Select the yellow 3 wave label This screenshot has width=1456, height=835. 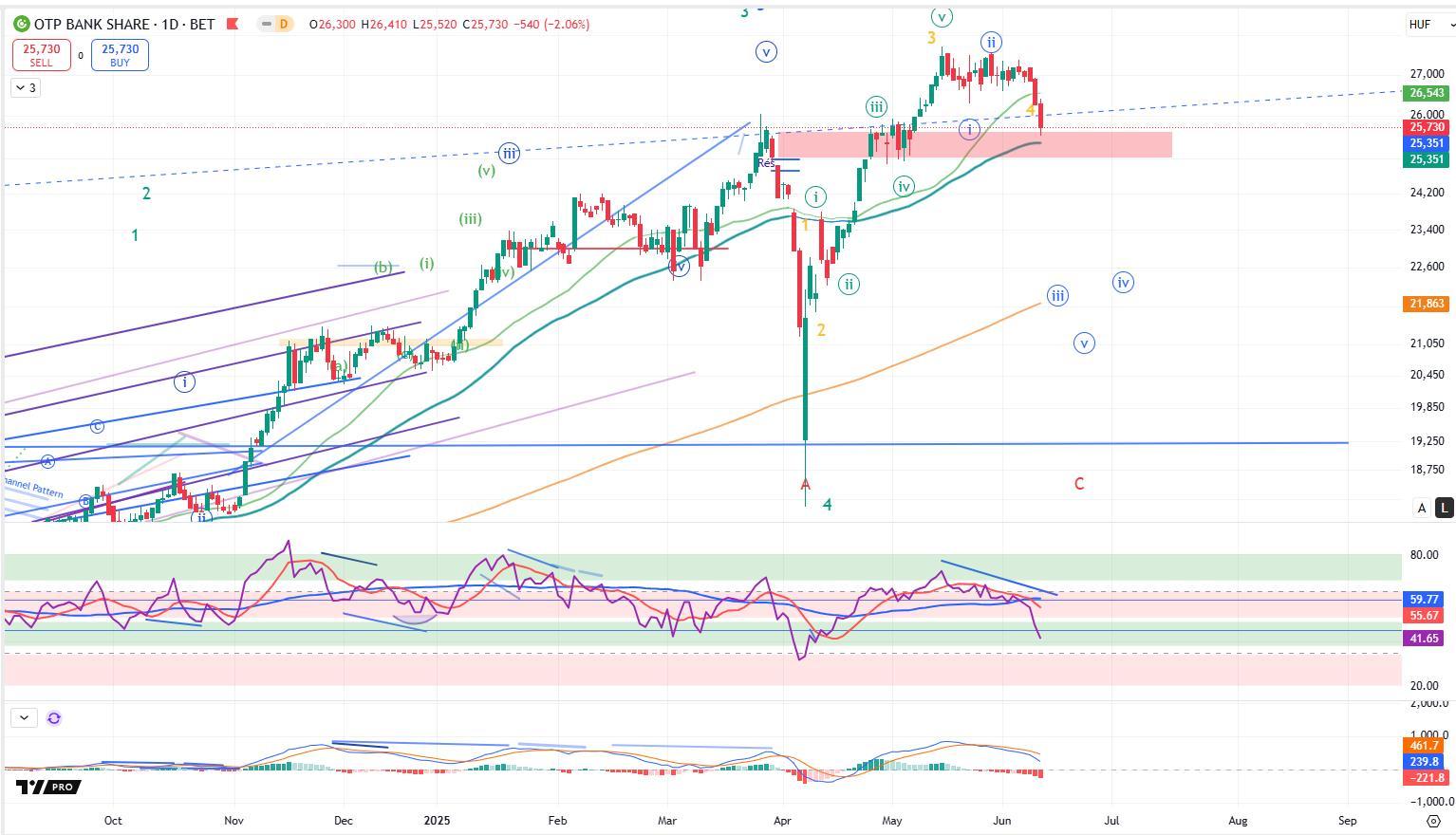932,38
